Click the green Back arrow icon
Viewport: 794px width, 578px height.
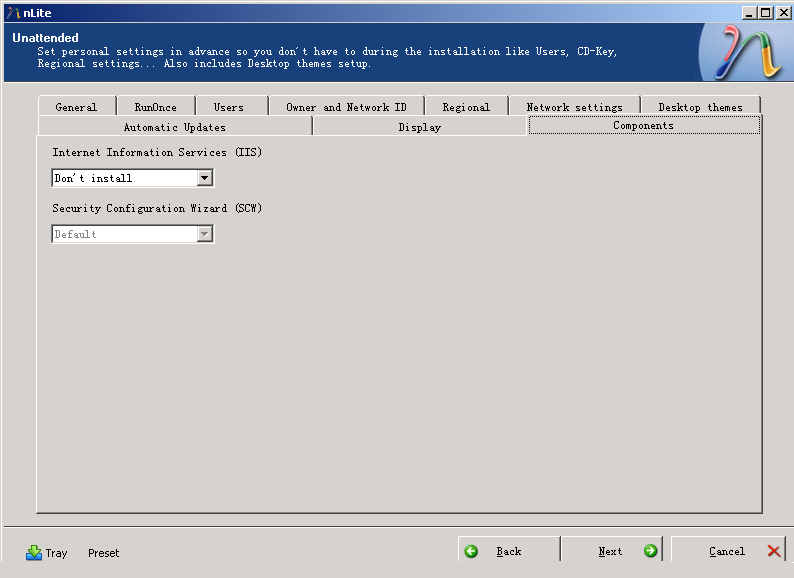(472, 551)
